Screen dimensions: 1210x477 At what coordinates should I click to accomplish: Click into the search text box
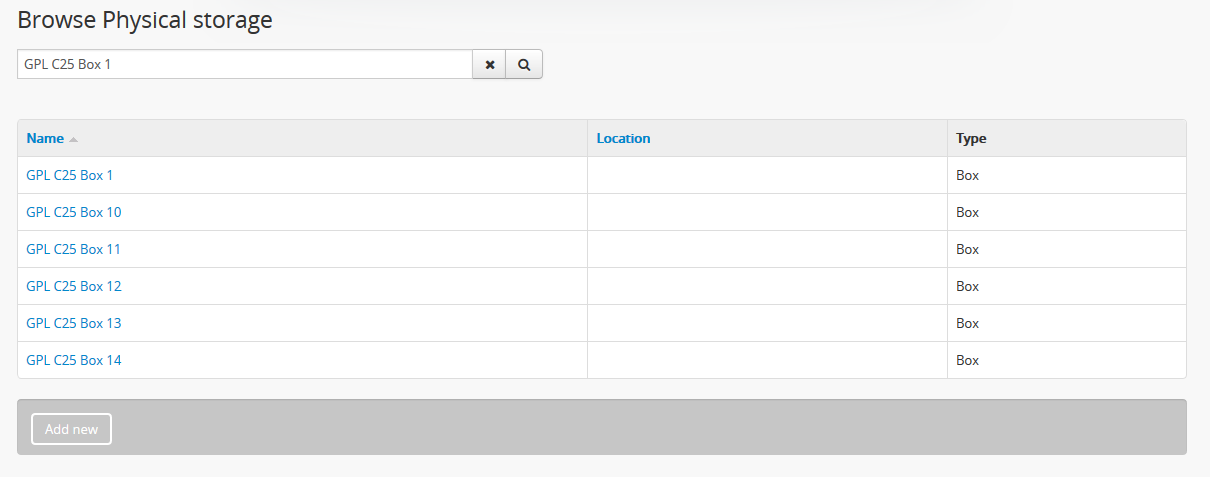(x=244, y=65)
